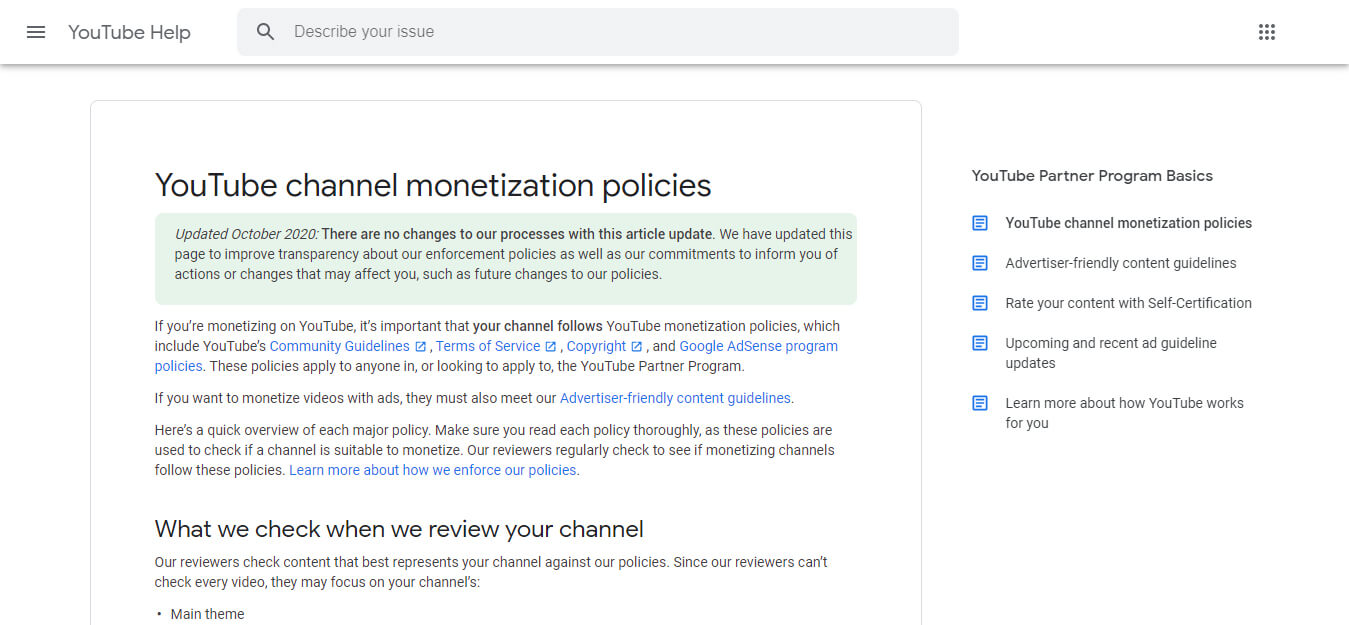1349x625 pixels.
Task: Click external-link icon after Community Guidelines
Action: (x=421, y=347)
